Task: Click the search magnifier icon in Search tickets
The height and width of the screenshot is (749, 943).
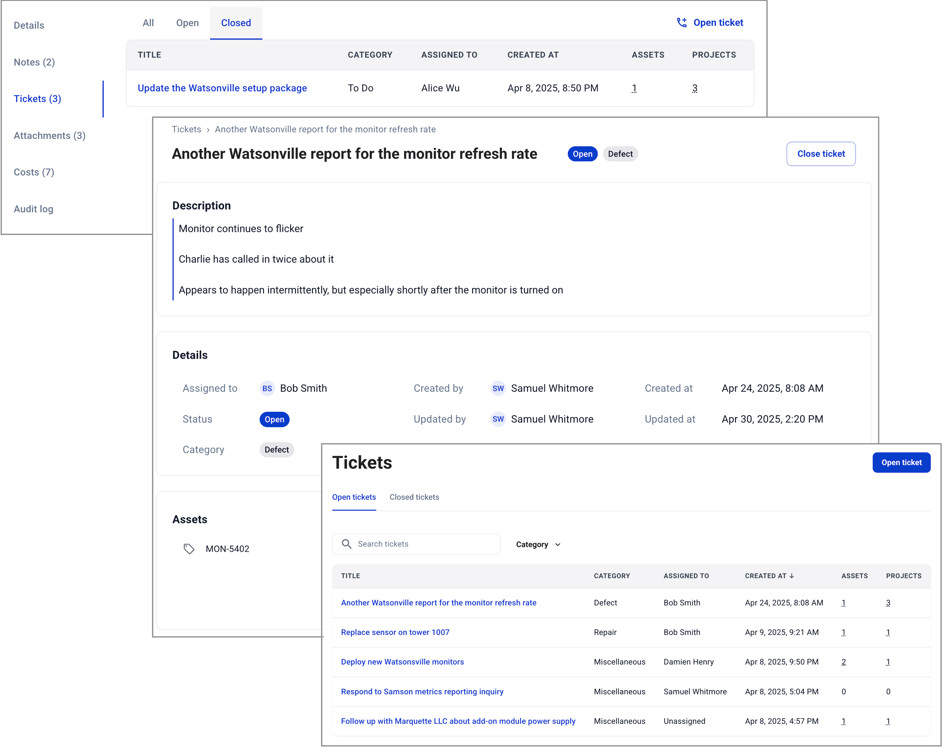Action: [x=346, y=544]
